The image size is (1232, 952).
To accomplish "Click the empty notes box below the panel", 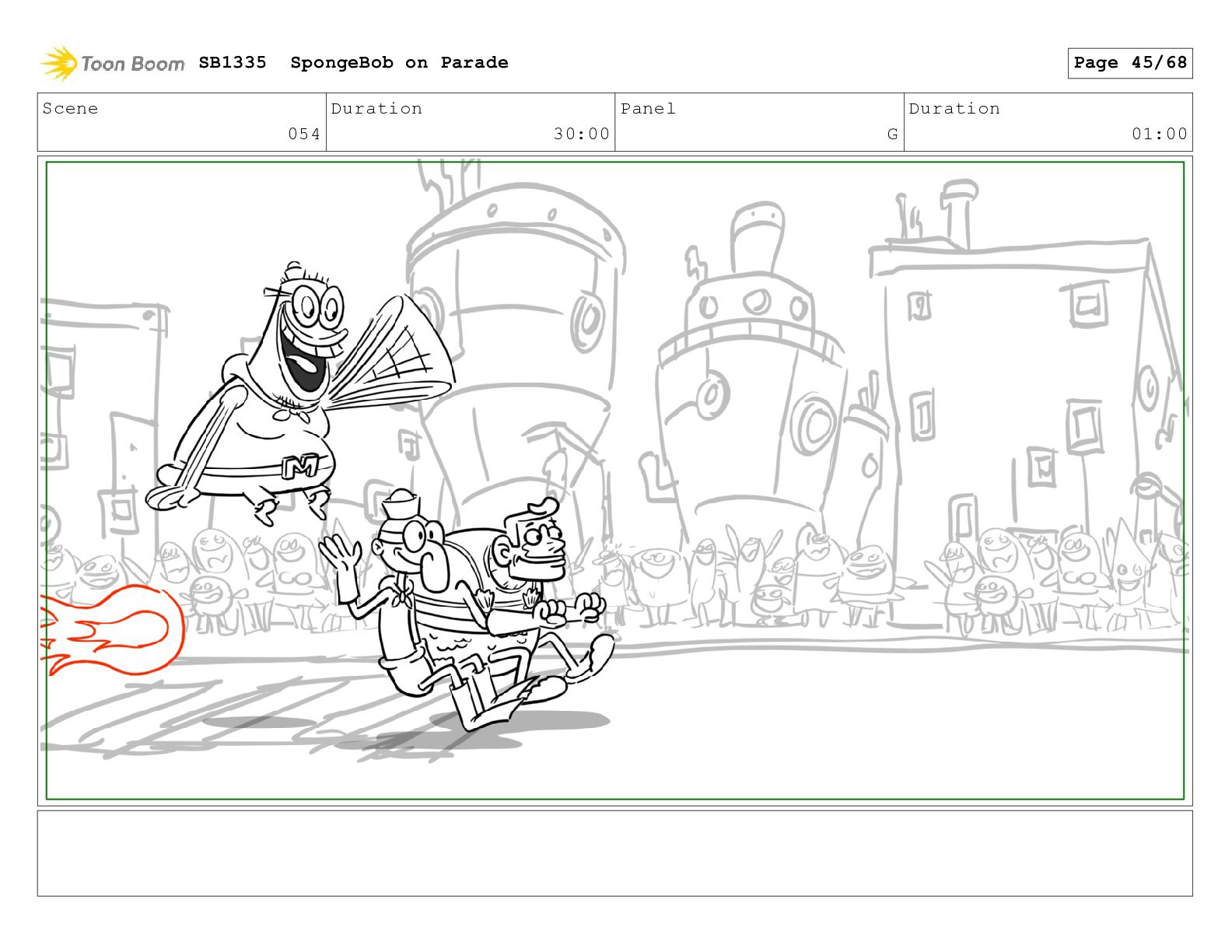I will (614, 853).
